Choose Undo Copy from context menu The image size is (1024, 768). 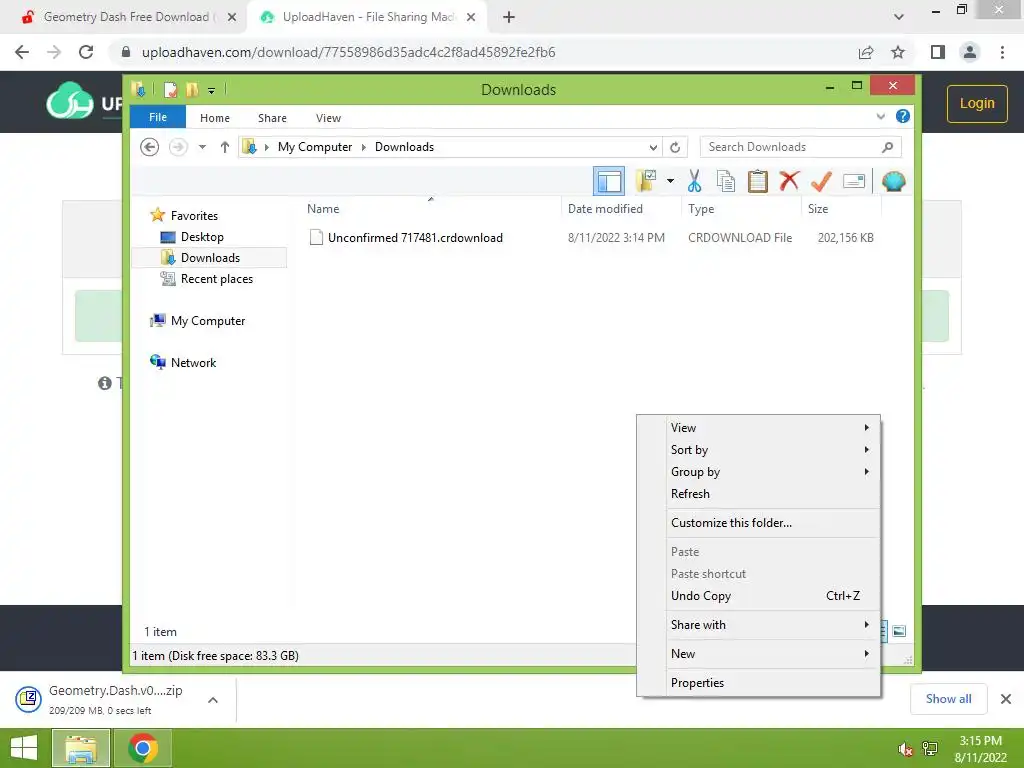coord(771,596)
